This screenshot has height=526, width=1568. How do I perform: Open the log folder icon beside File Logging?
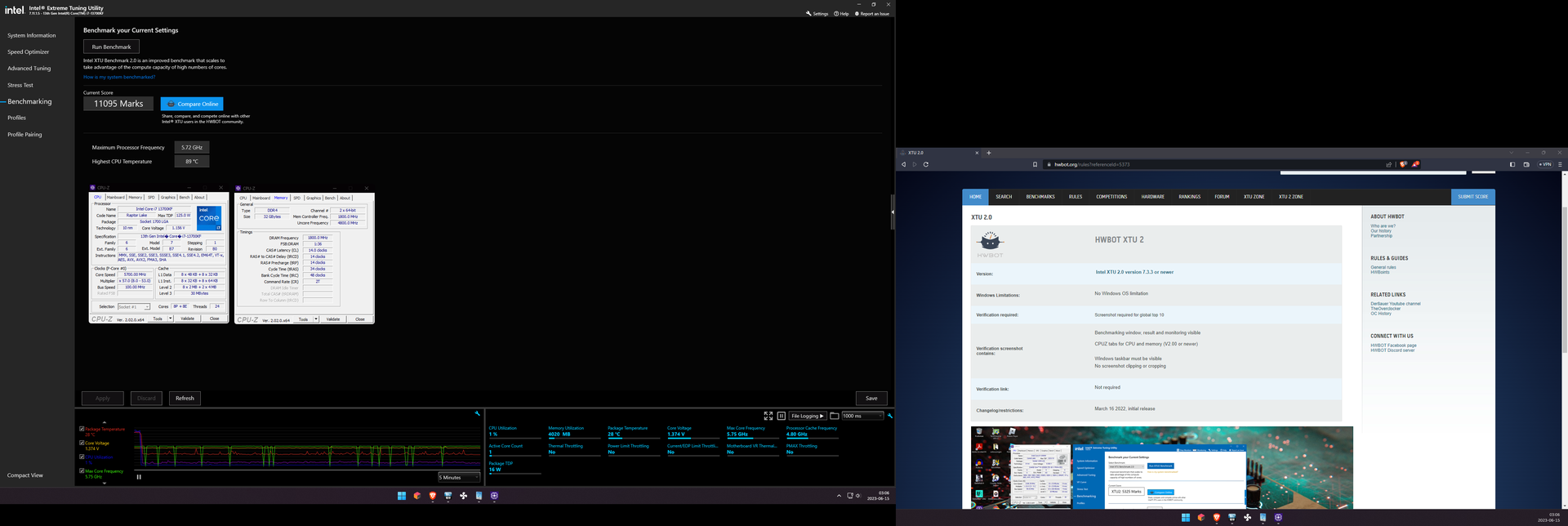pyautogui.click(x=834, y=416)
